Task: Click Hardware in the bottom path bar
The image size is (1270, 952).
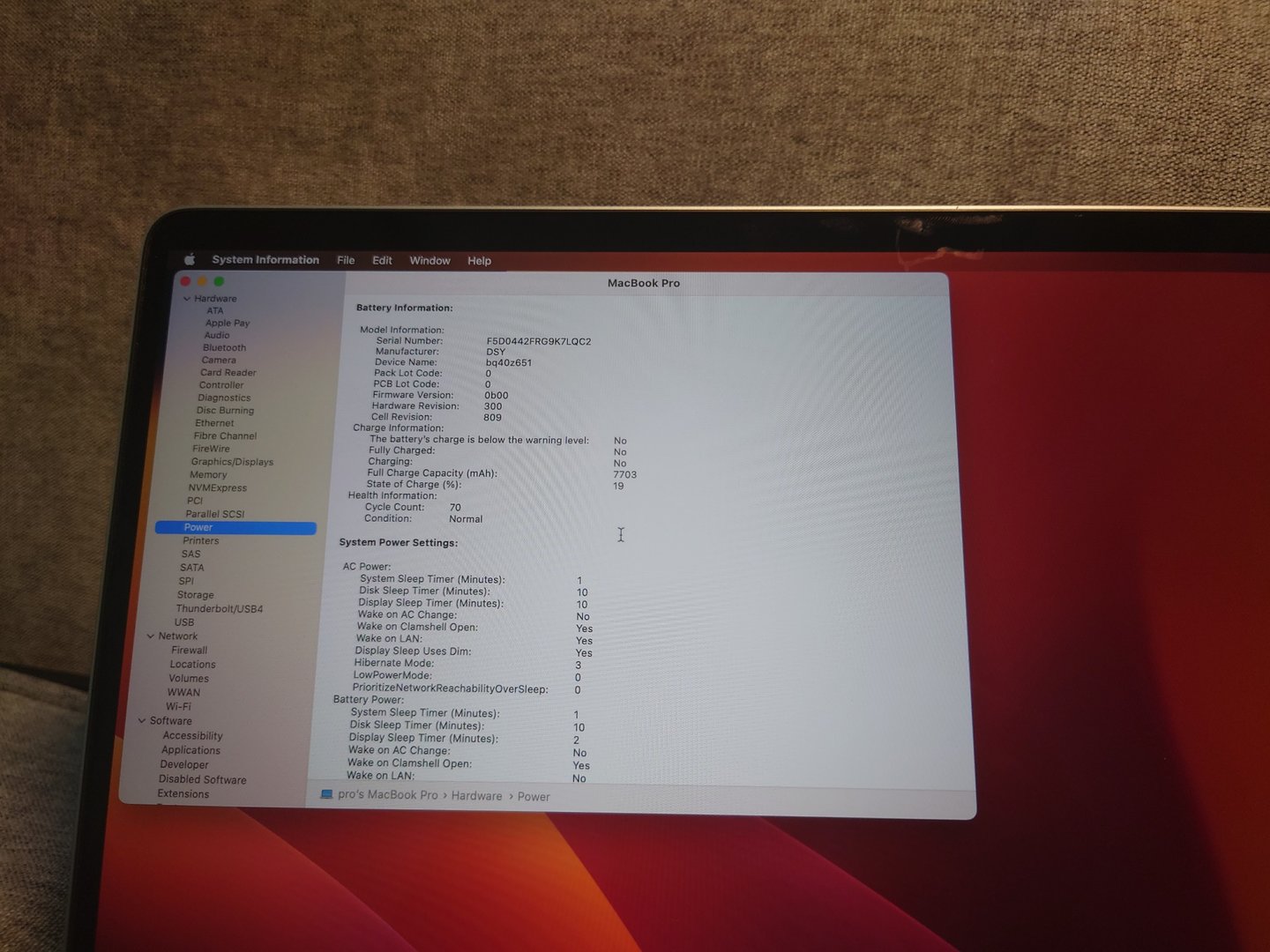Action: coord(476,796)
